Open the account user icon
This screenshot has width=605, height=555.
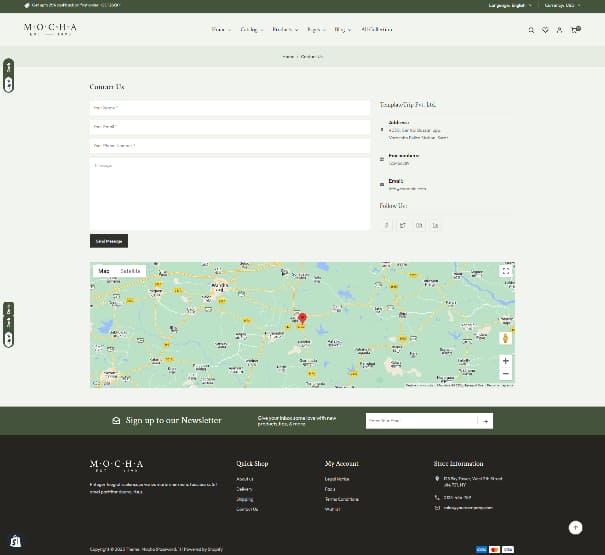[x=559, y=30]
